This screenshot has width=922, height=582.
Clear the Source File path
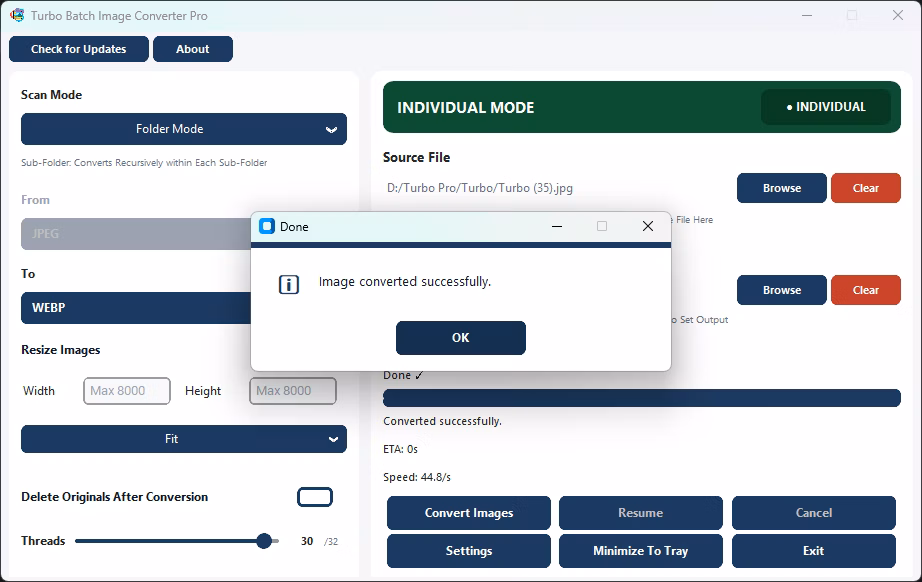(x=866, y=188)
